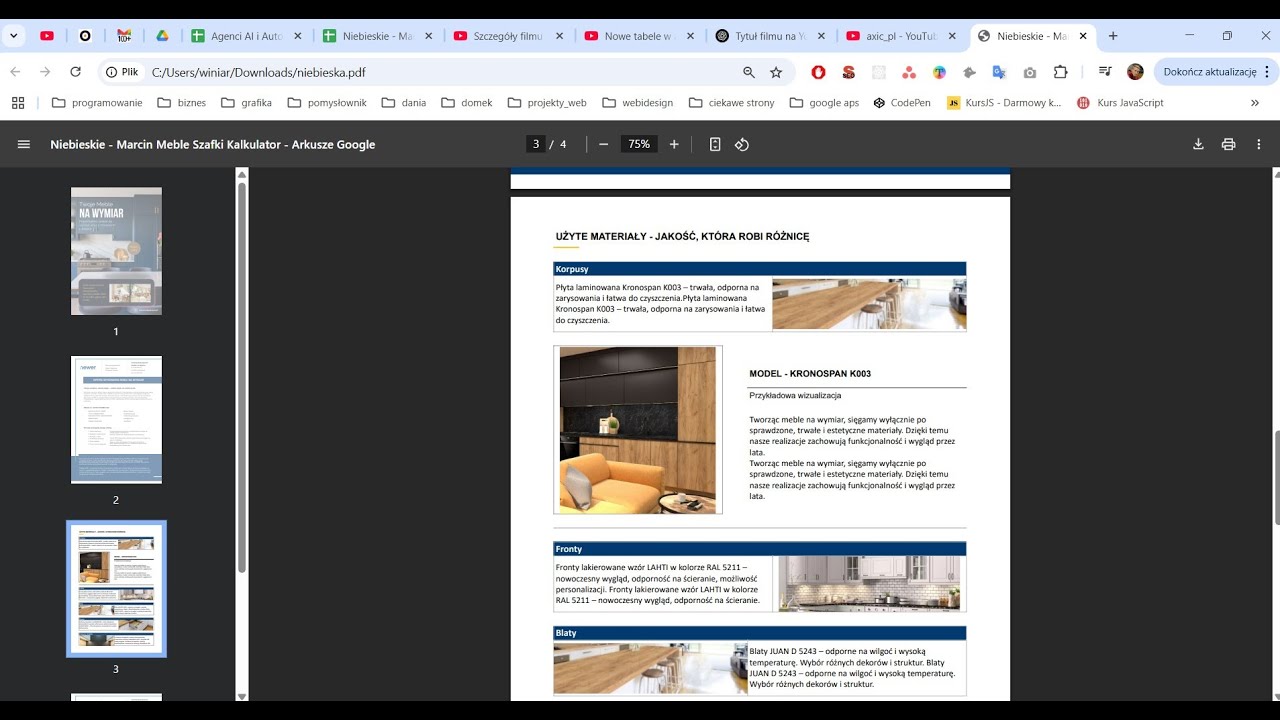Open the apps grid in bookmarks bar
The width and height of the screenshot is (1280, 720).
coord(18,102)
